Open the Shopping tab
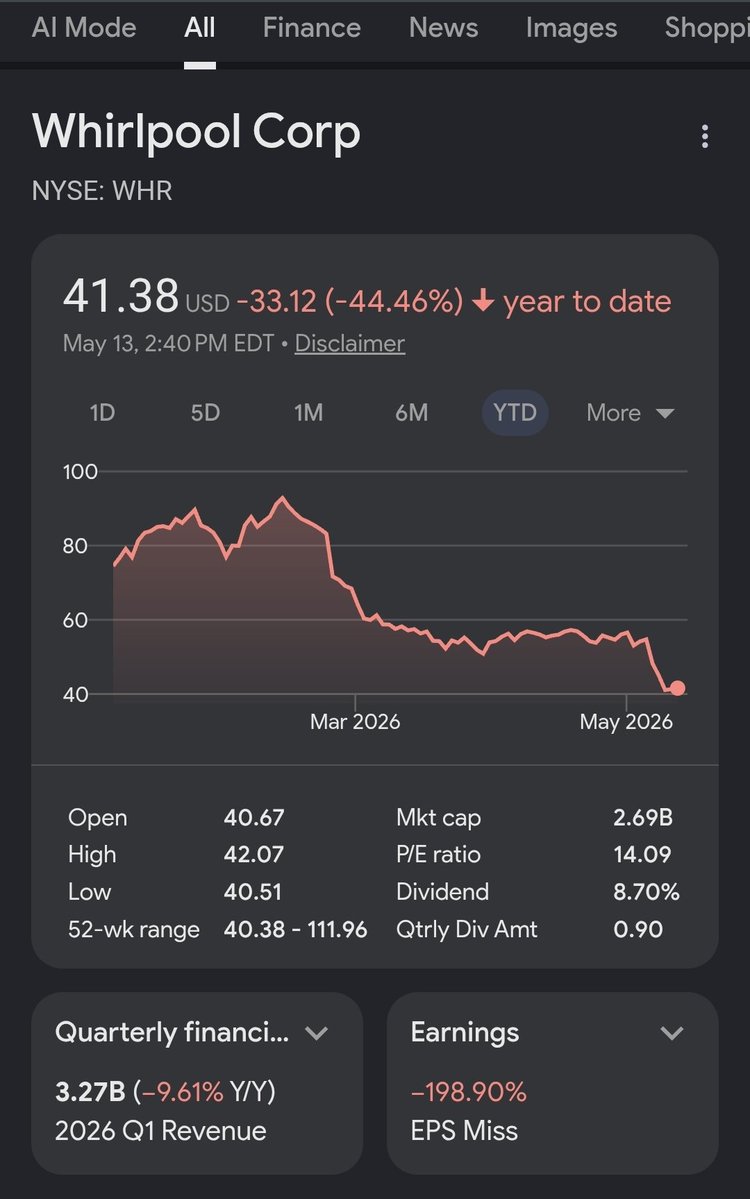This screenshot has height=1199, width=750. coord(706,28)
